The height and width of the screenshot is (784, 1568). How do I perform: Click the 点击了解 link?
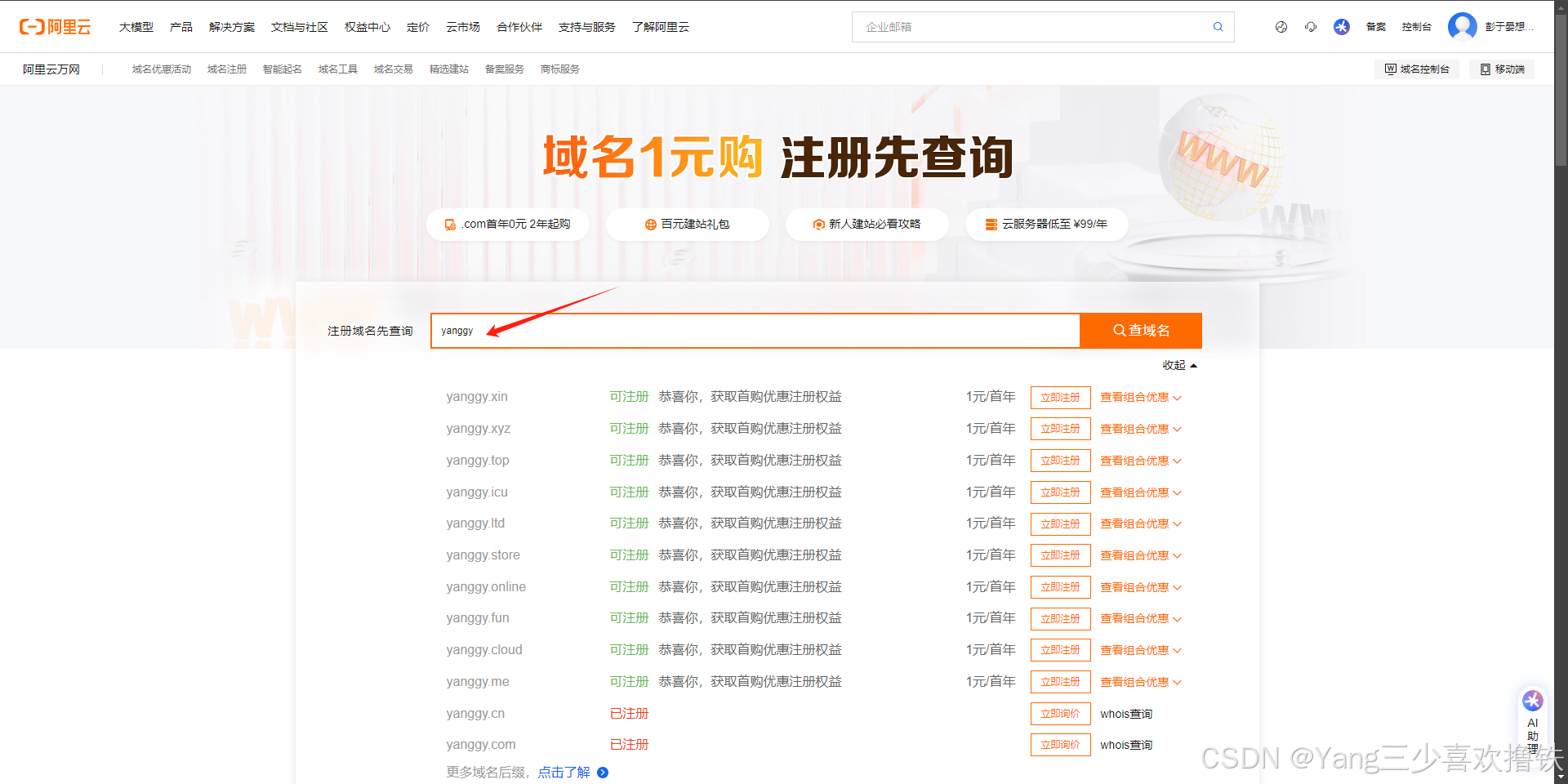[x=563, y=773]
